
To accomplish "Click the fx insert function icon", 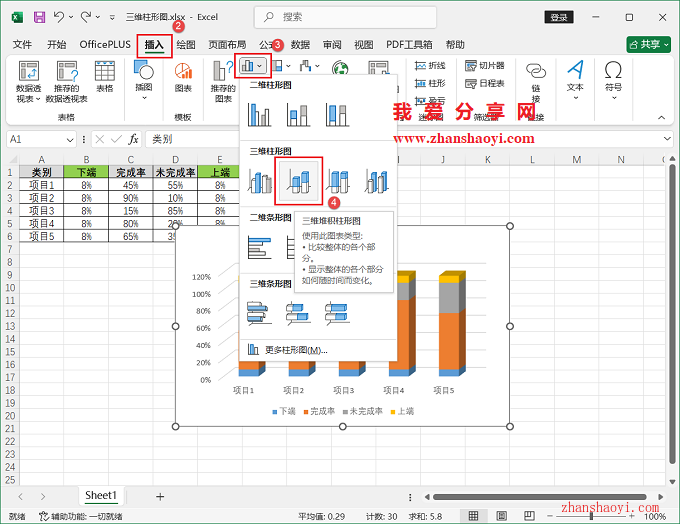I will coord(133,139).
